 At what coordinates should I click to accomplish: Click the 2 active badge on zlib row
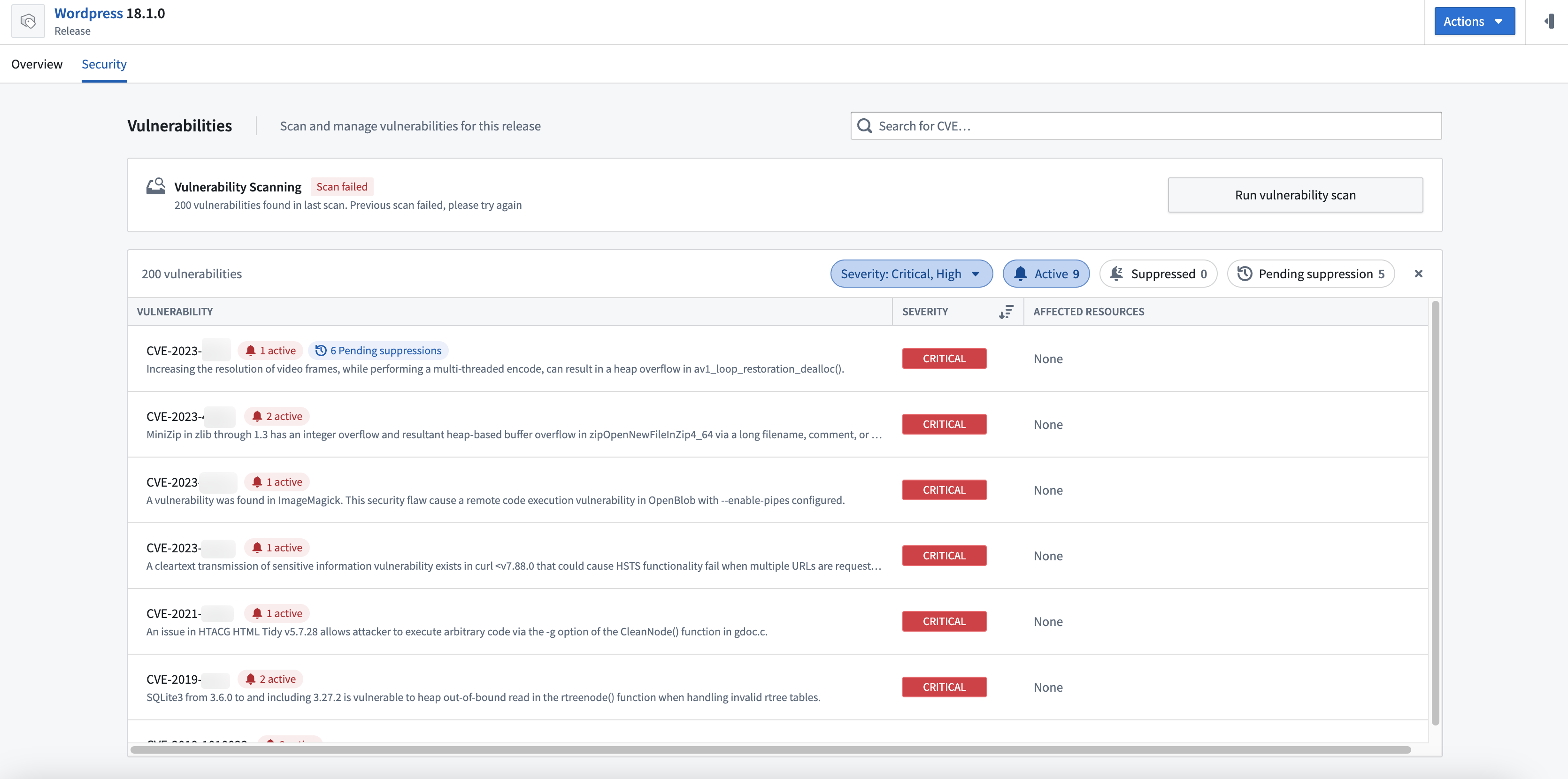click(x=277, y=416)
